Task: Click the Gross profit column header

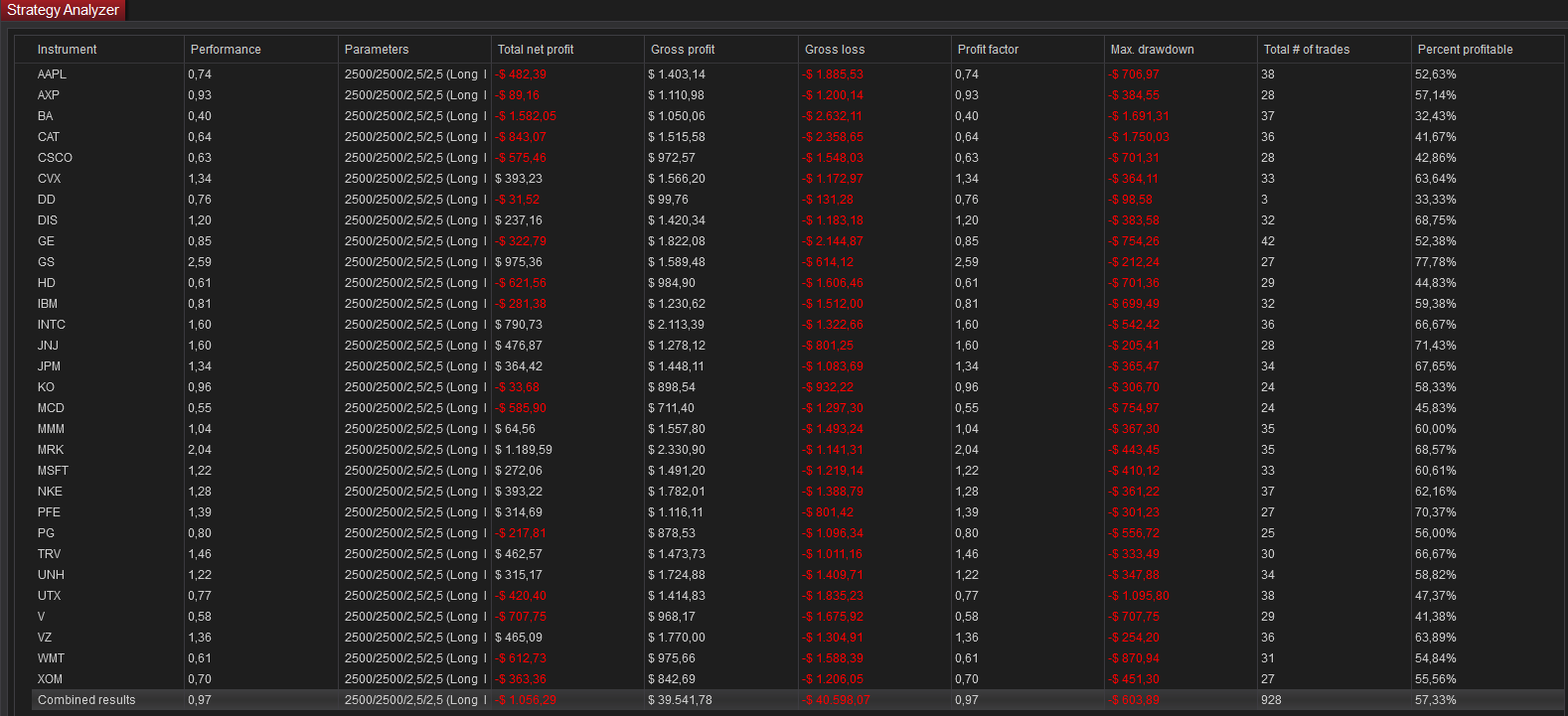Action: click(x=683, y=50)
